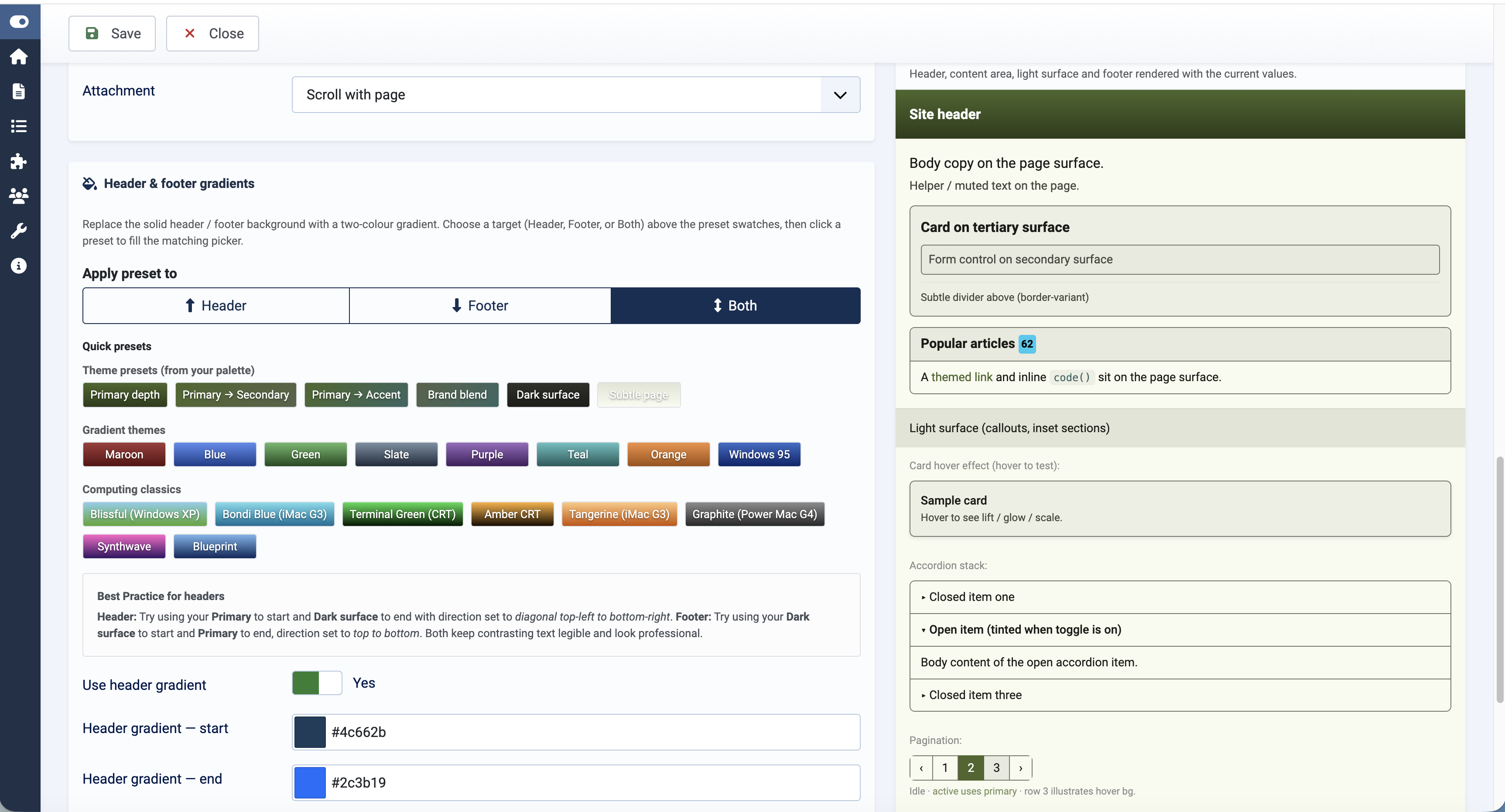Apply Blue gradient theme

tap(215, 454)
